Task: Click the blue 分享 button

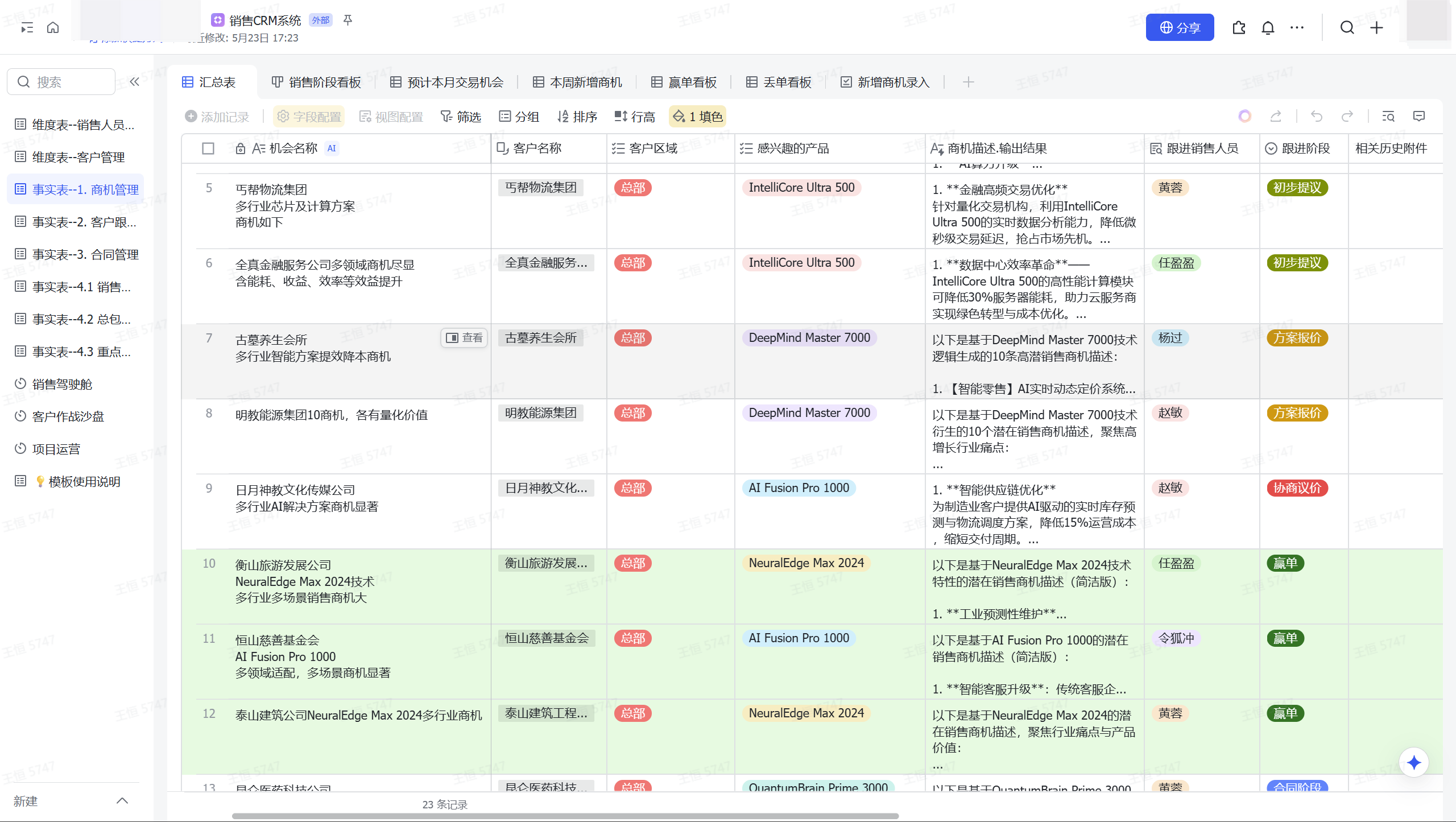Action: [x=1180, y=28]
